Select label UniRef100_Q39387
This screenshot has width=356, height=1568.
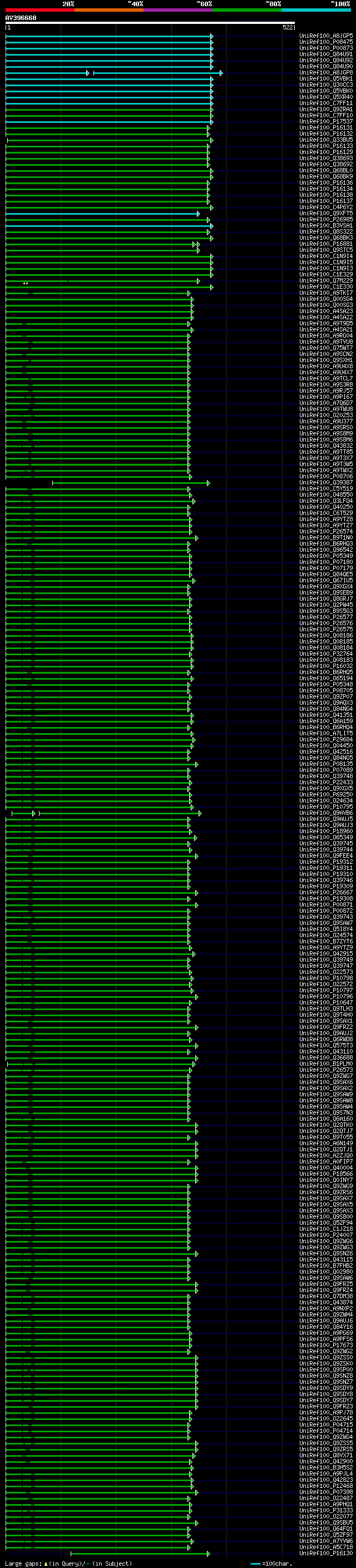click(326, 483)
